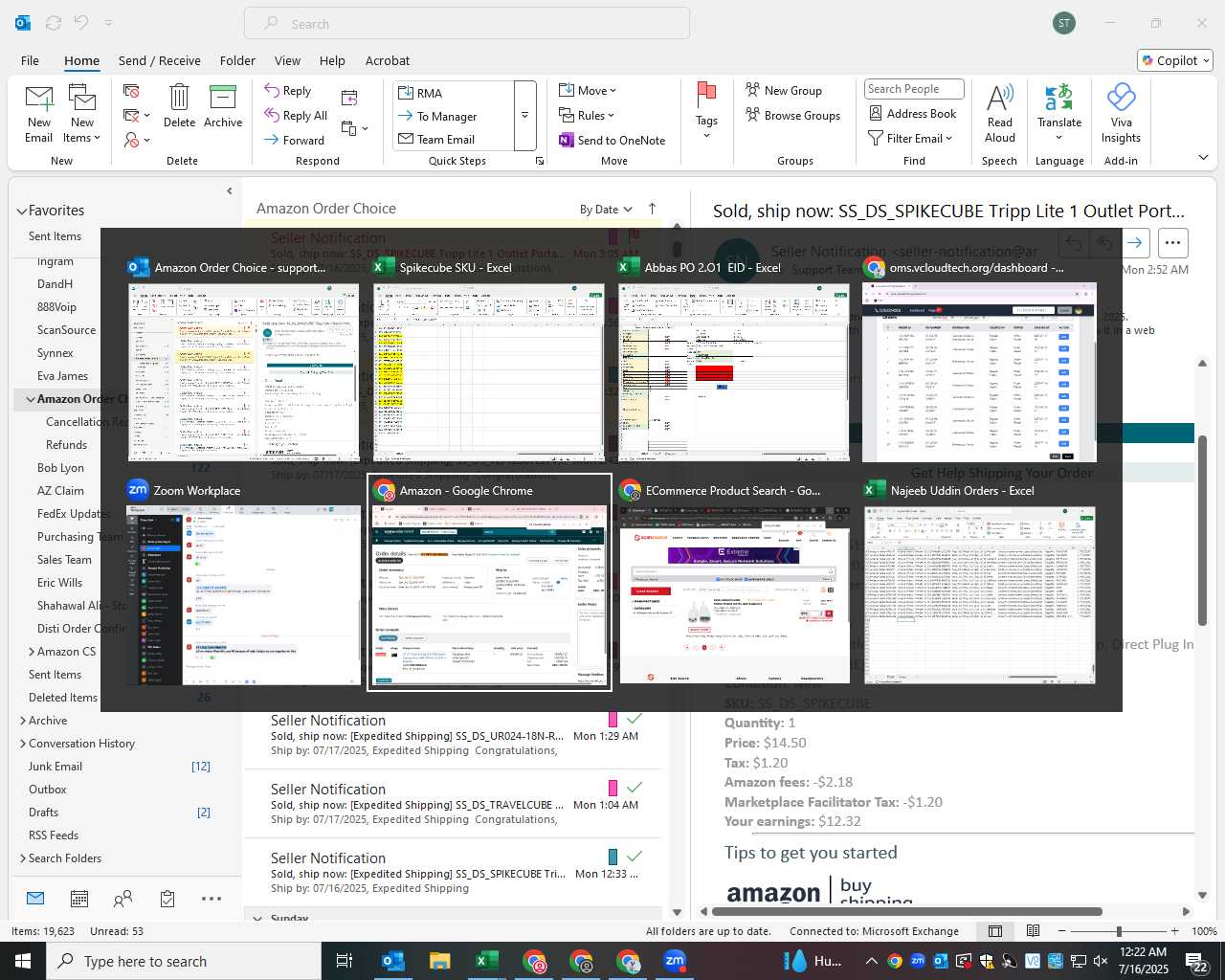Click the RMA quick step
Screen dimensions: 1225x980
click(455, 93)
